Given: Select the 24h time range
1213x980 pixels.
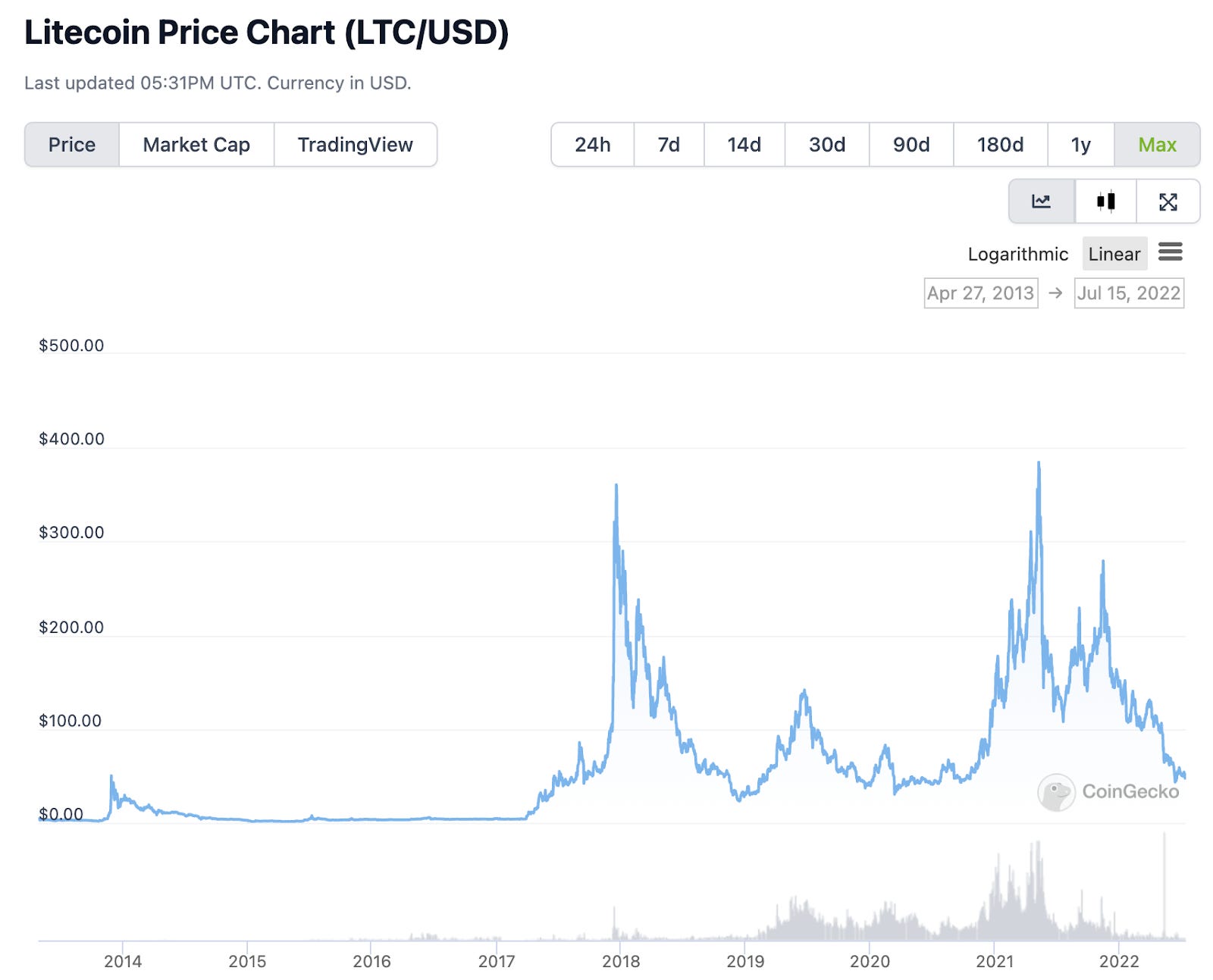Looking at the screenshot, I should click(594, 144).
